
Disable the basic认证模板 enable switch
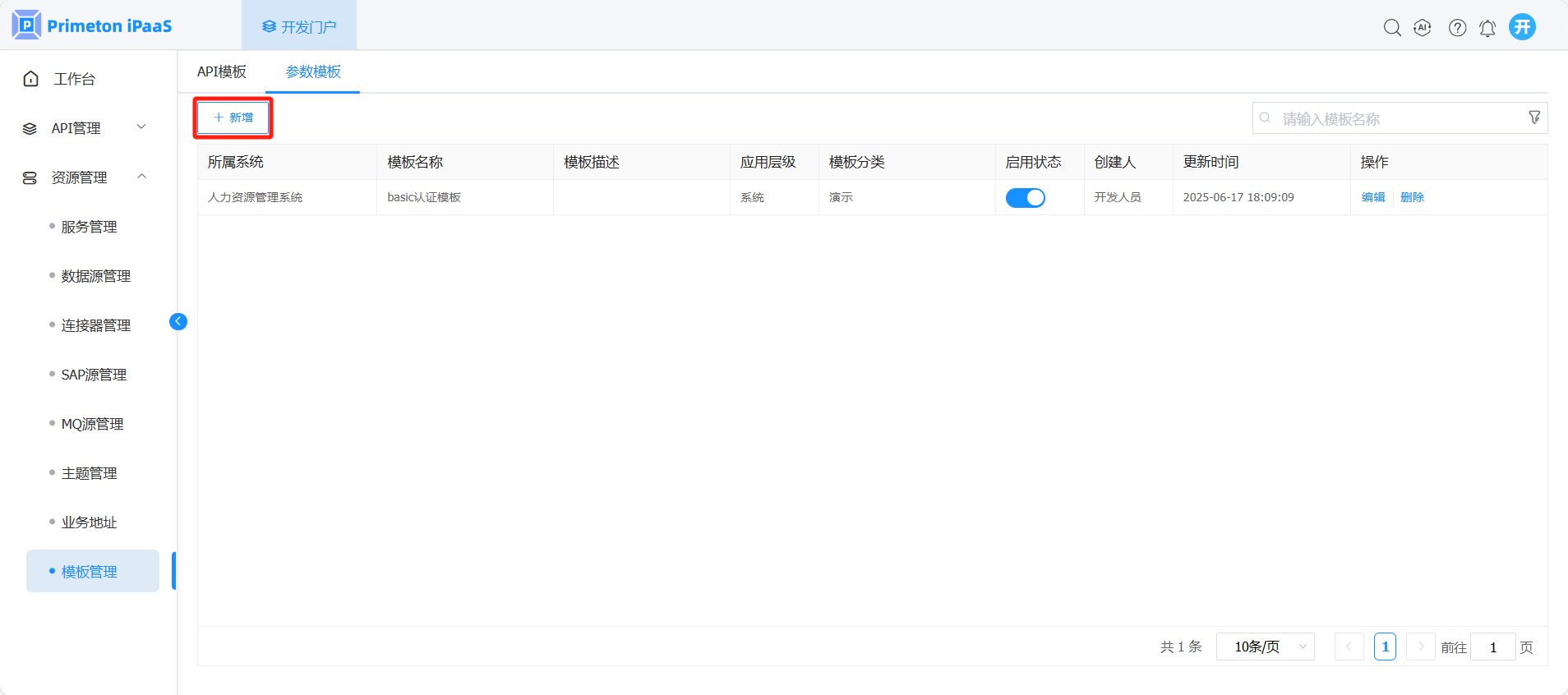click(1025, 198)
